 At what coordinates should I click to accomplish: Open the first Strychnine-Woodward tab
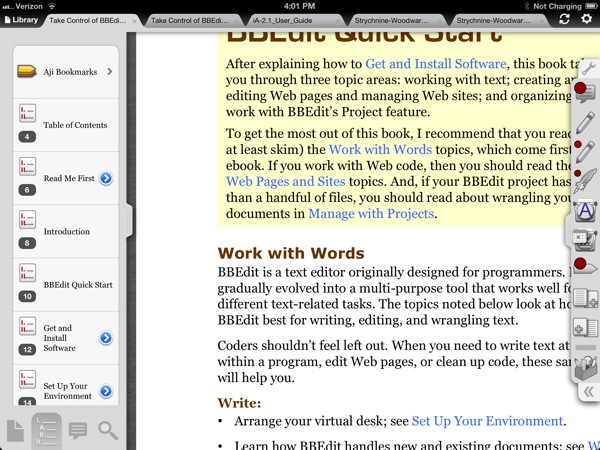click(391, 20)
